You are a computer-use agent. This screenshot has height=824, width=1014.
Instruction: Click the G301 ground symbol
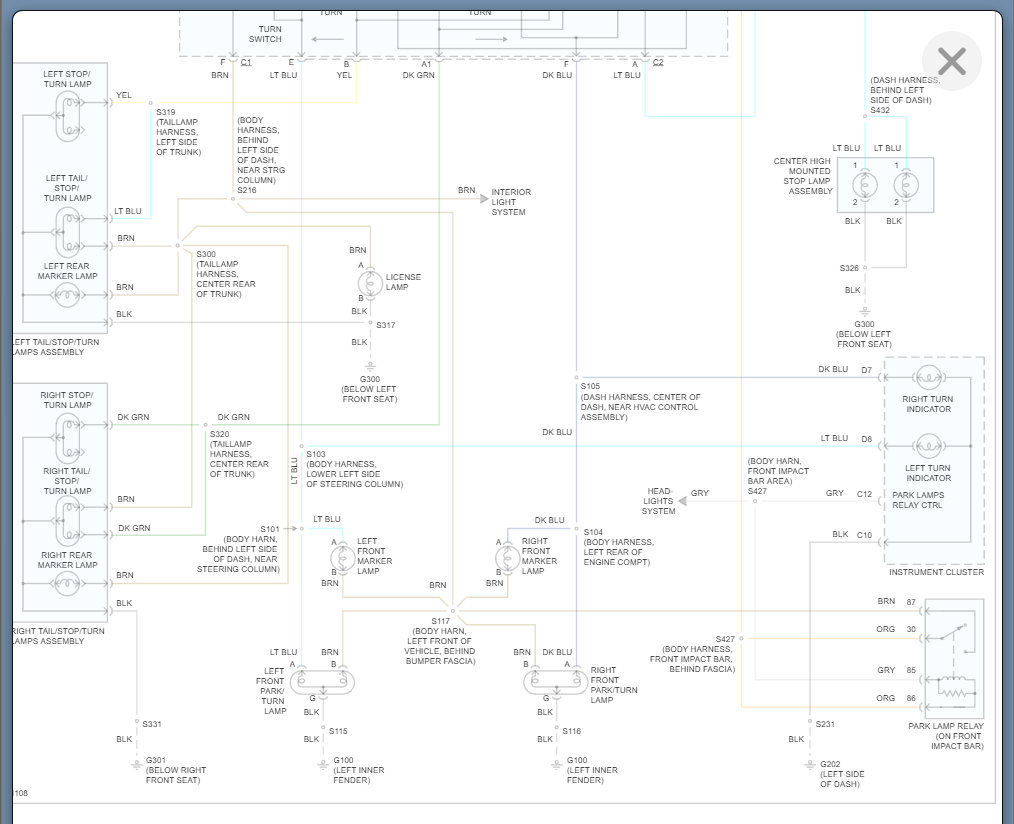coord(136,764)
